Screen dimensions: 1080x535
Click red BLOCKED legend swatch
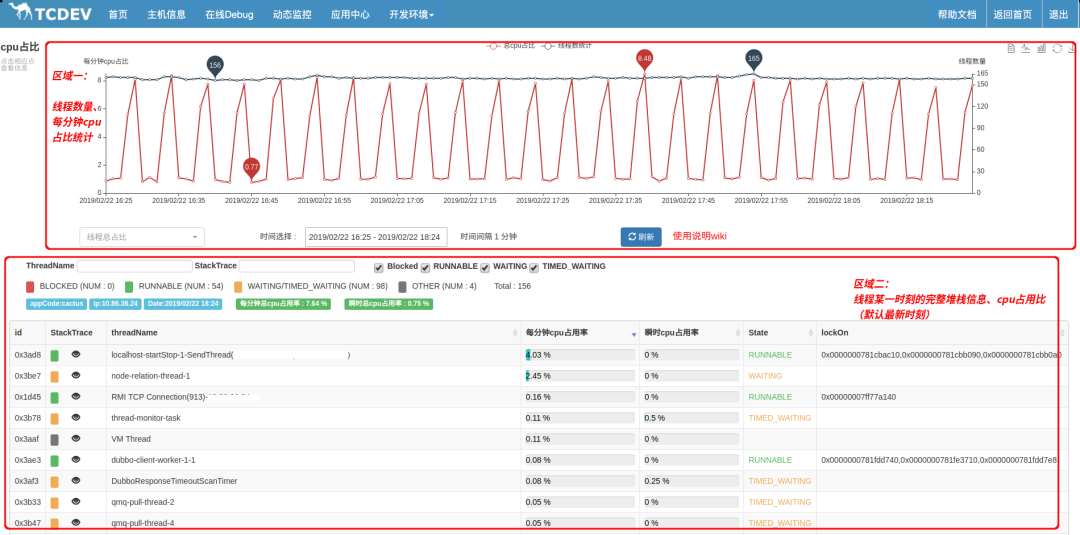pos(30,286)
